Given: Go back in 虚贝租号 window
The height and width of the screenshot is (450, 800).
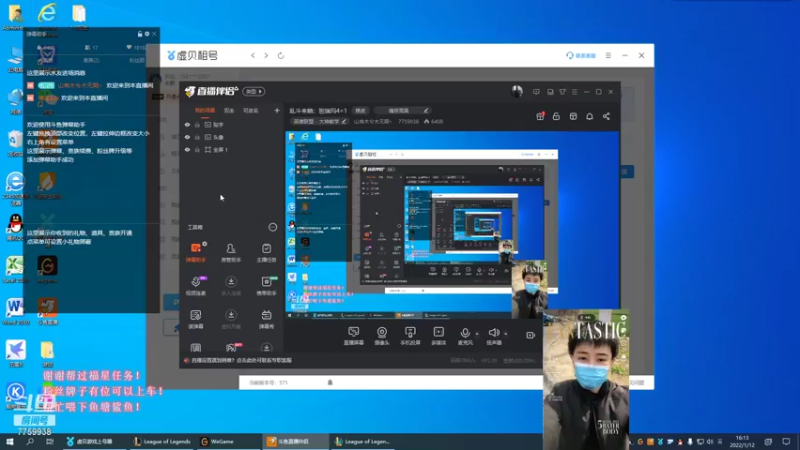Looking at the screenshot, I should click(253, 55).
